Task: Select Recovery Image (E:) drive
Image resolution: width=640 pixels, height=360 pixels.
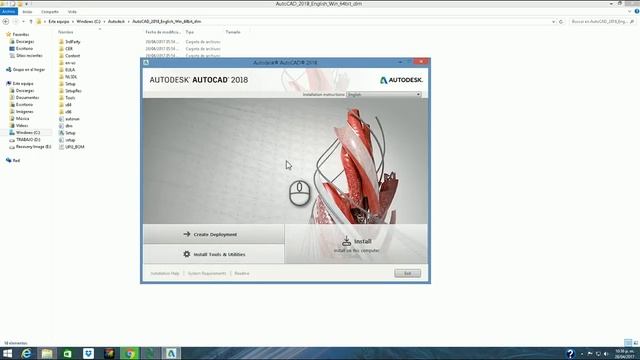Action: [33, 147]
